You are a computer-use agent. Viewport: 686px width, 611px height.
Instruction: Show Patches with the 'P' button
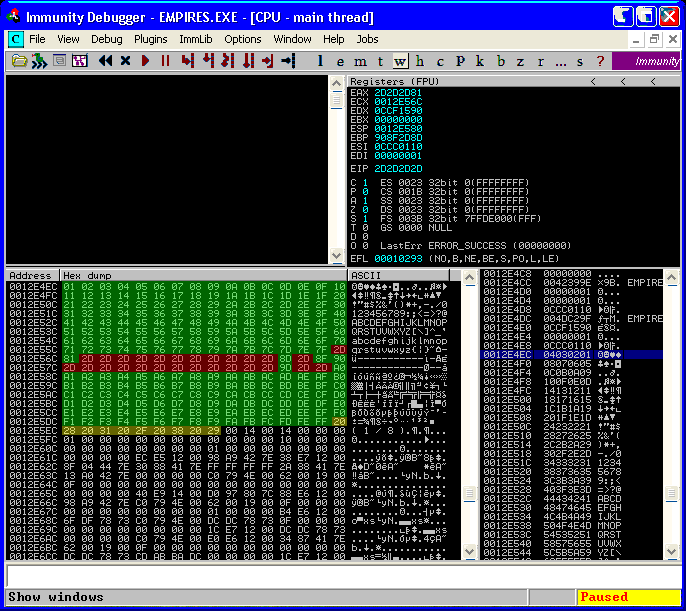click(460, 61)
